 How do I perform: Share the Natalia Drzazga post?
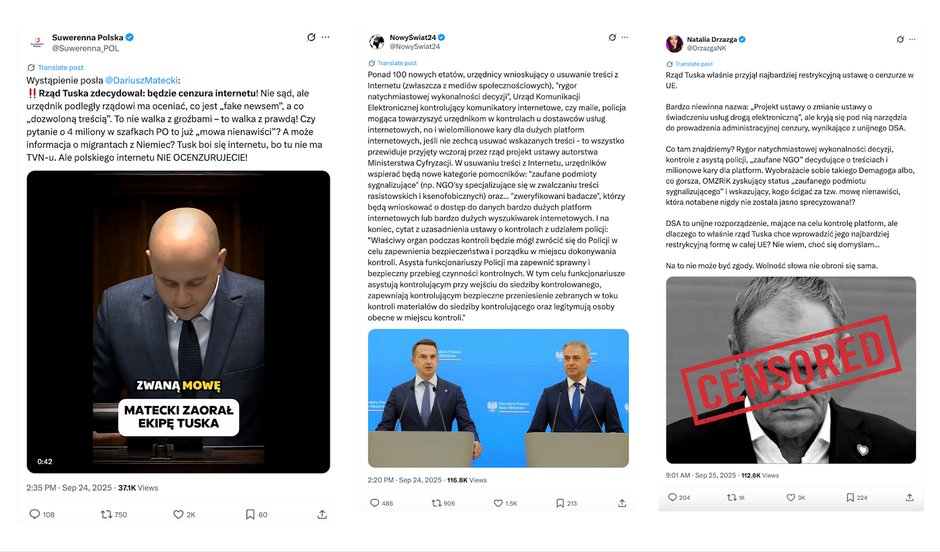(x=909, y=497)
